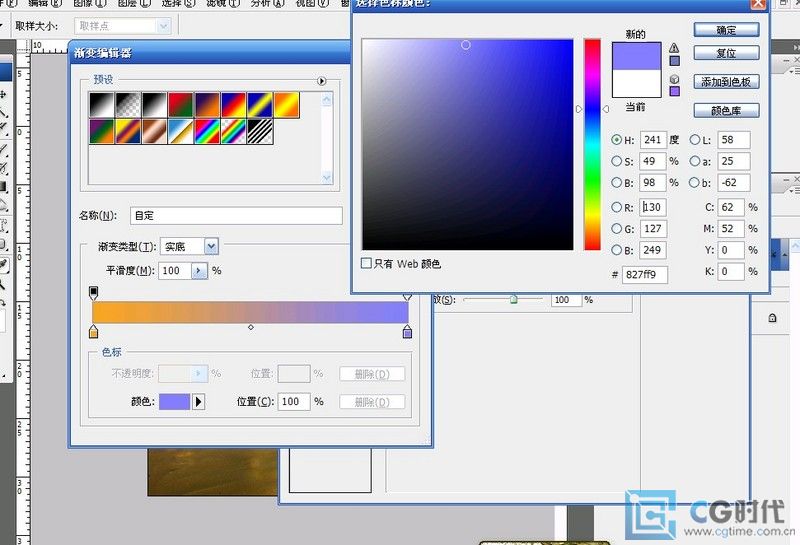This screenshot has height=545, width=800.
Task: Select the G green radio button
Action: click(x=616, y=229)
